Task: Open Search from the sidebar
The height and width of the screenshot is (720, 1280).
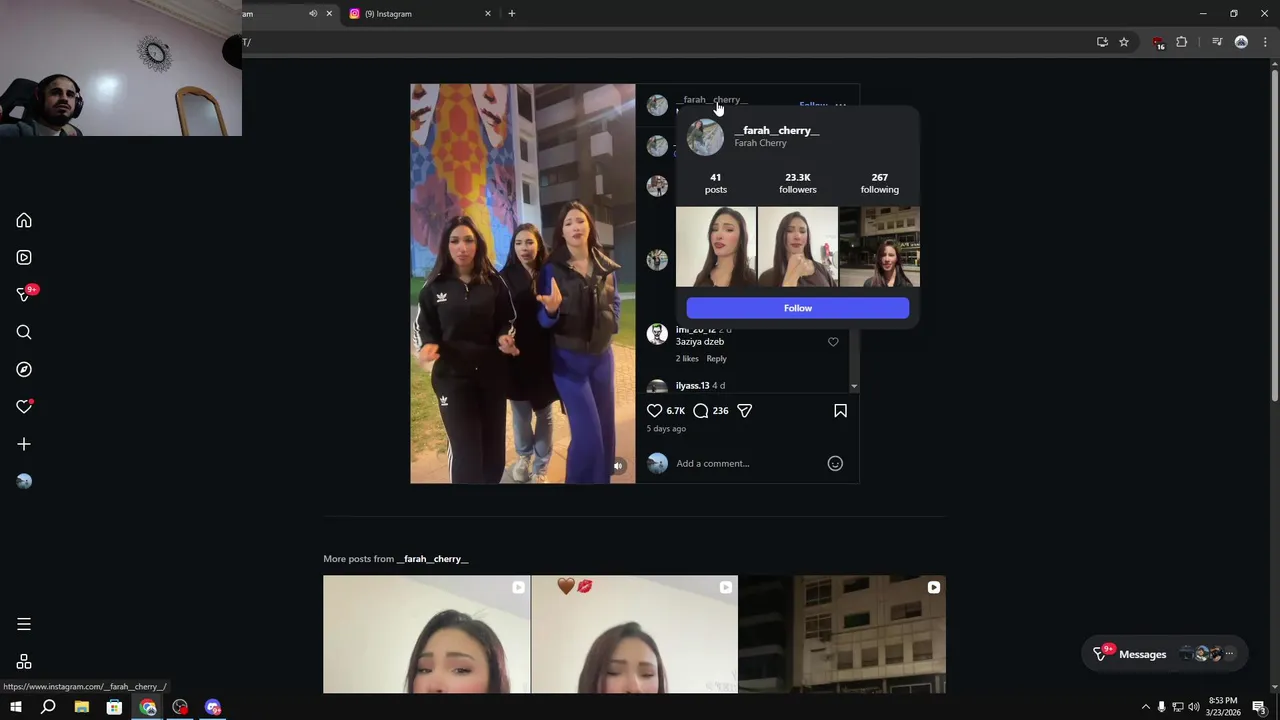Action: coord(24,332)
